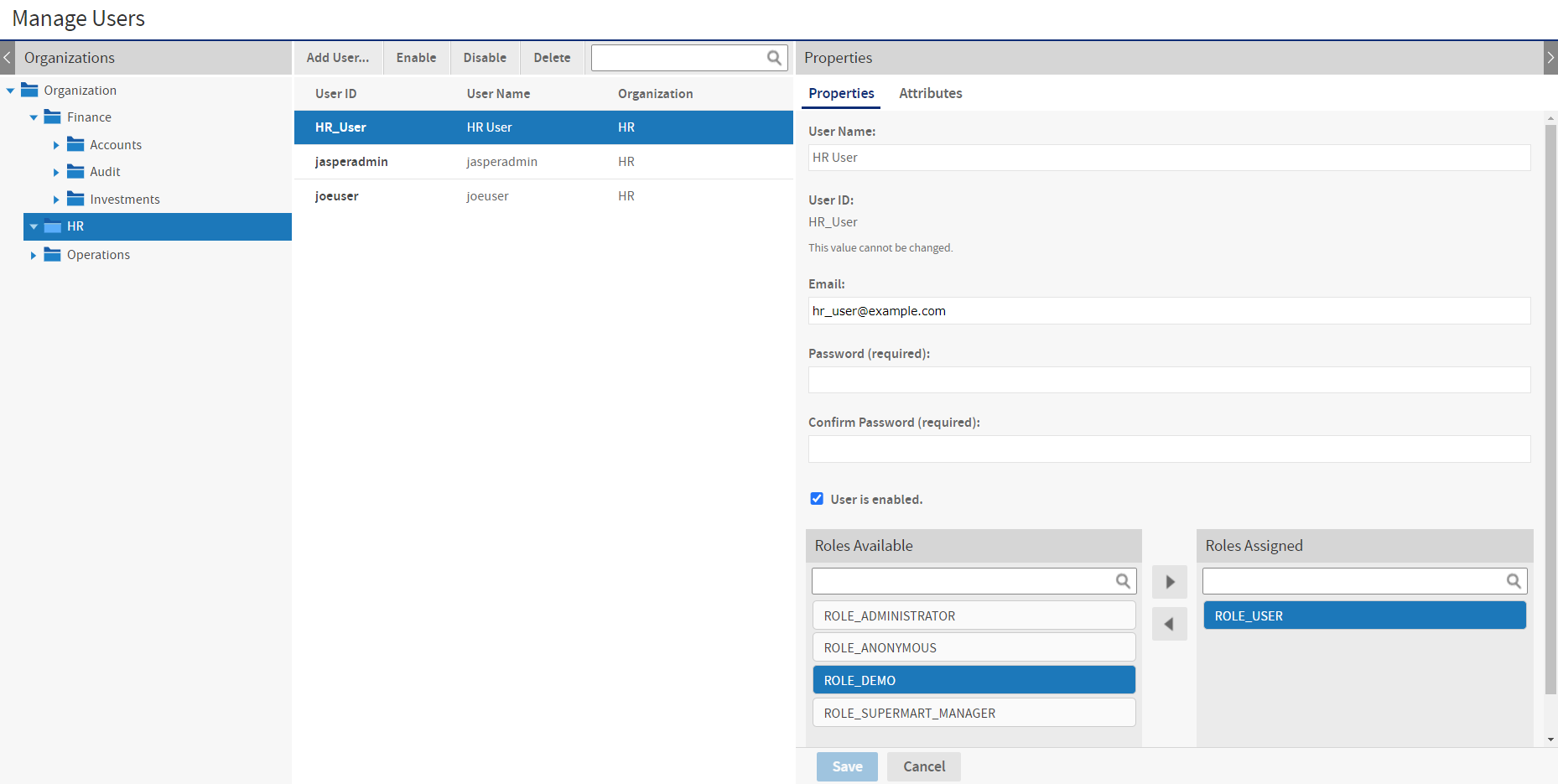Image resolution: width=1558 pixels, height=784 pixels.
Task: Click the Password (required) field
Action: (x=1169, y=380)
